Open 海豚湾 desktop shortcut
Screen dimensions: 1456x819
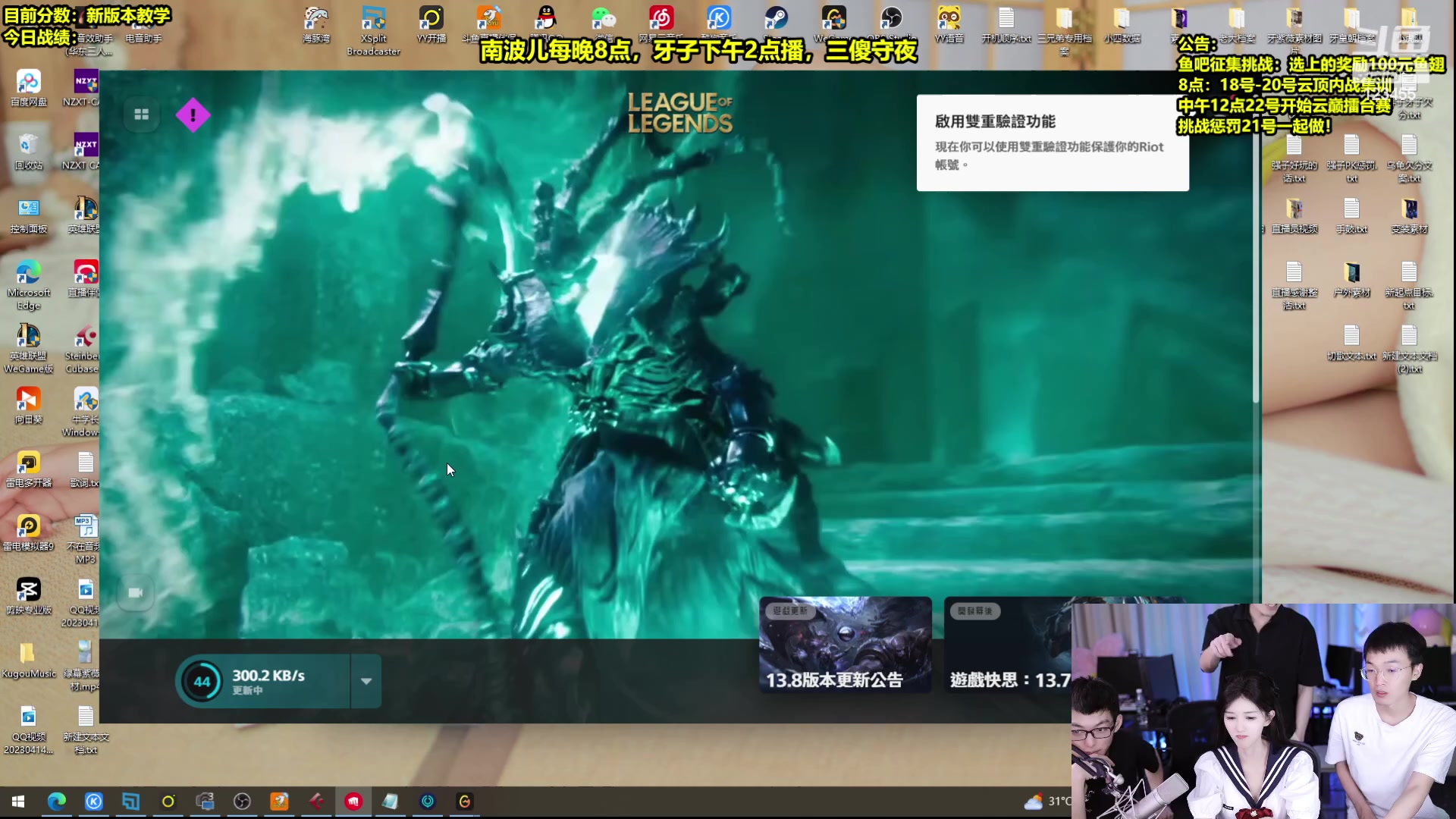point(316,25)
